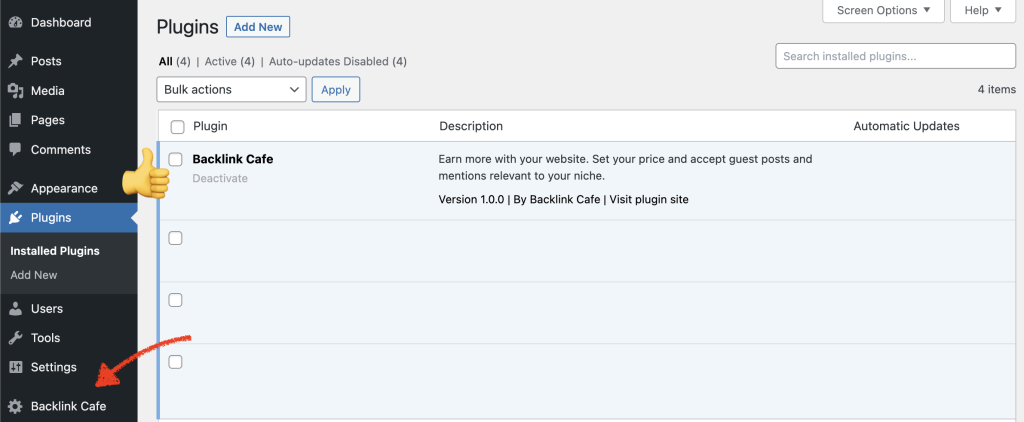
Task: Filter plugins by Active (4)
Action: click(229, 61)
